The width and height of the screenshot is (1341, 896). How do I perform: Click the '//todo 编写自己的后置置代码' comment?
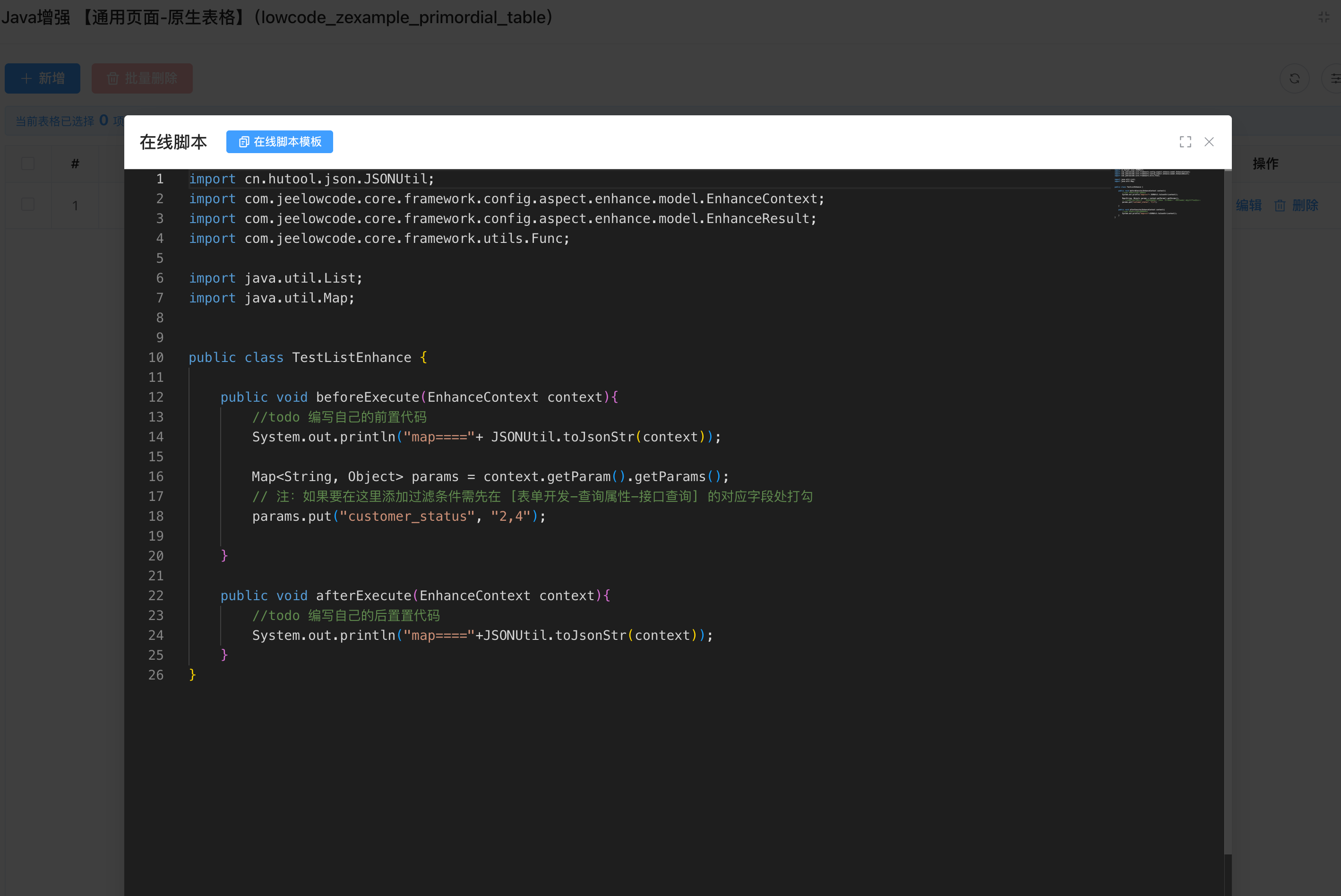tap(346, 615)
